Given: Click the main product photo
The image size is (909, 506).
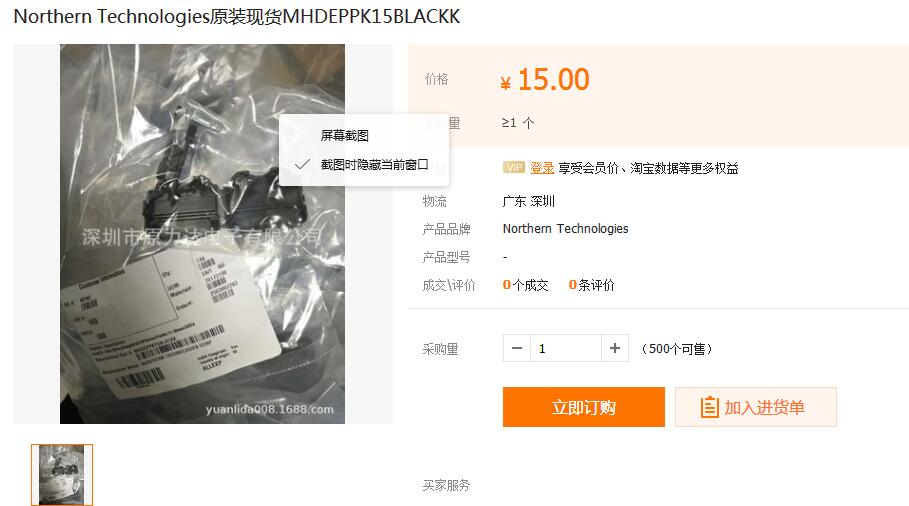Looking at the screenshot, I should (x=202, y=234).
